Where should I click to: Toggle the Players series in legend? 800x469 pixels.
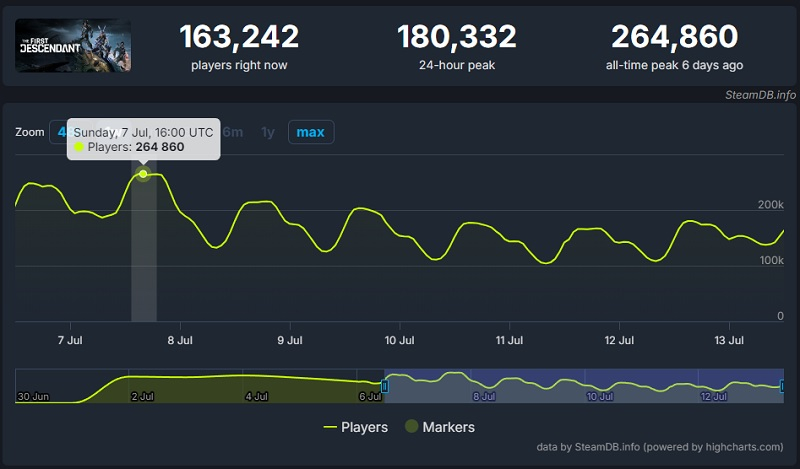tap(356, 427)
